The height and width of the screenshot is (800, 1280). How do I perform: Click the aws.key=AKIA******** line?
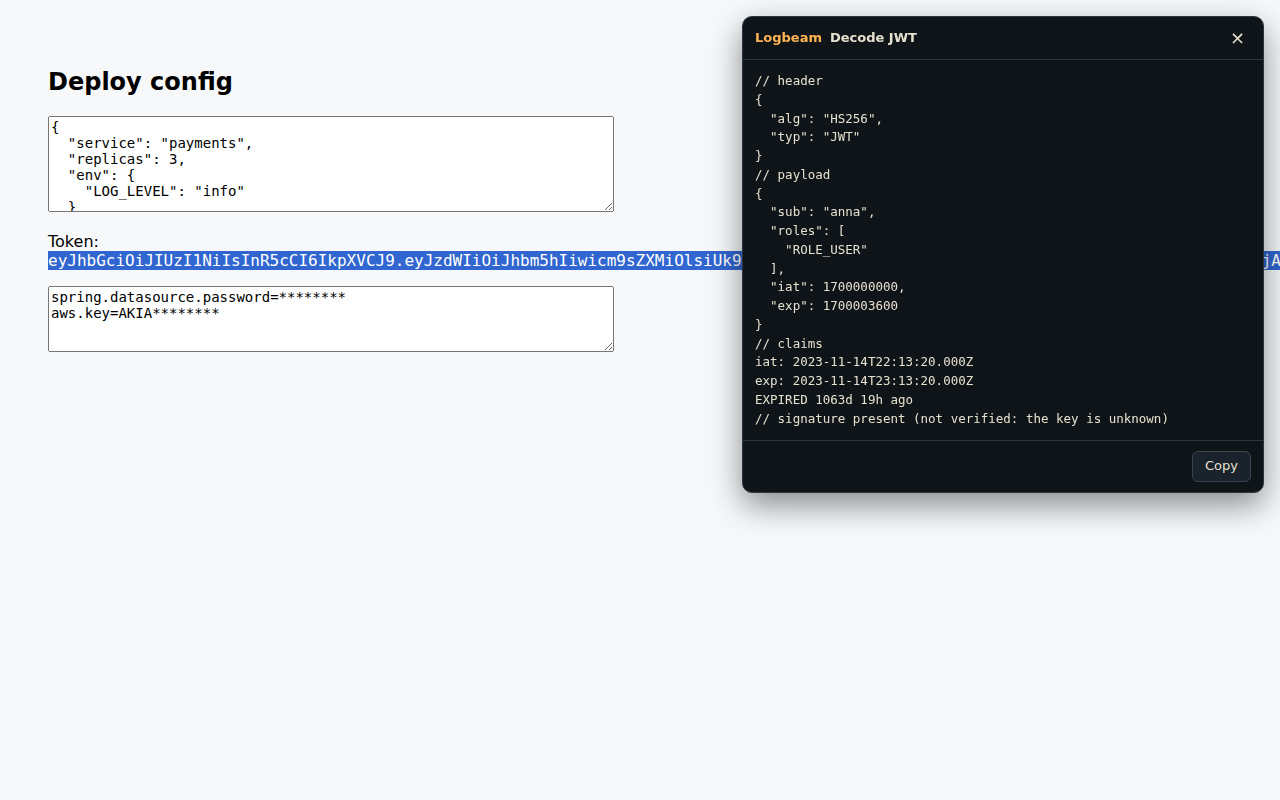click(x=135, y=313)
